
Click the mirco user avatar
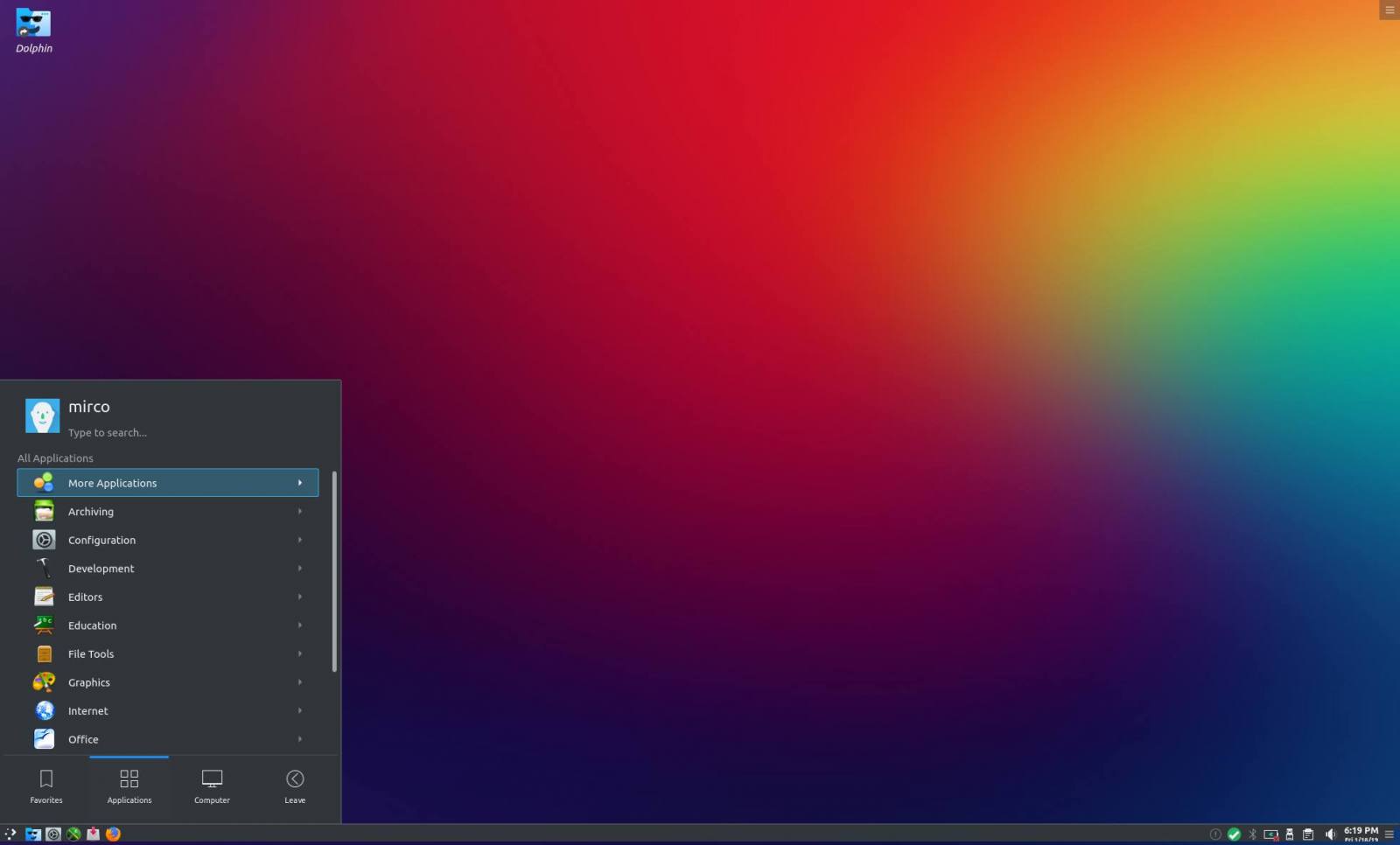(x=42, y=416)
